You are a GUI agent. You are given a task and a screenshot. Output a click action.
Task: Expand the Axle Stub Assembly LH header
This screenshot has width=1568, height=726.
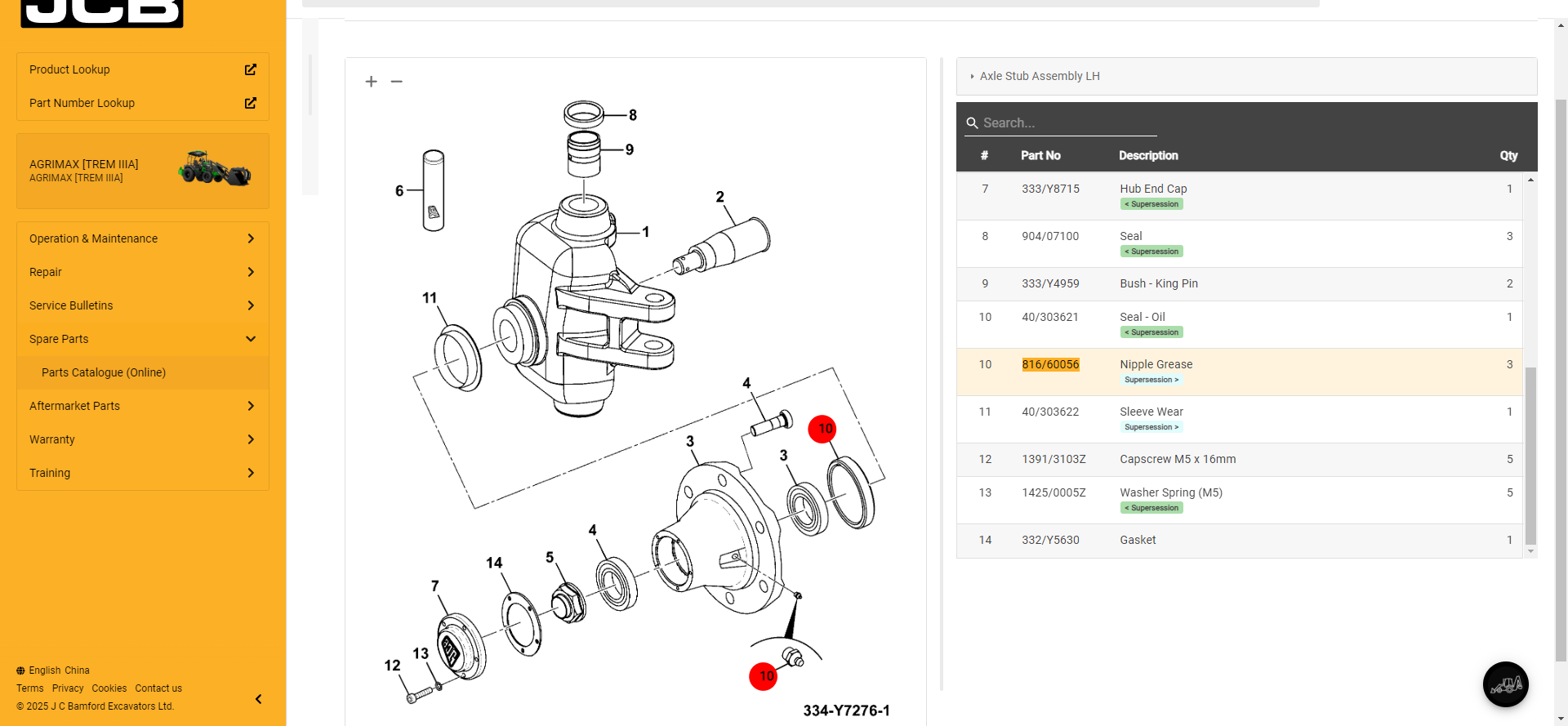click(972, 76)
